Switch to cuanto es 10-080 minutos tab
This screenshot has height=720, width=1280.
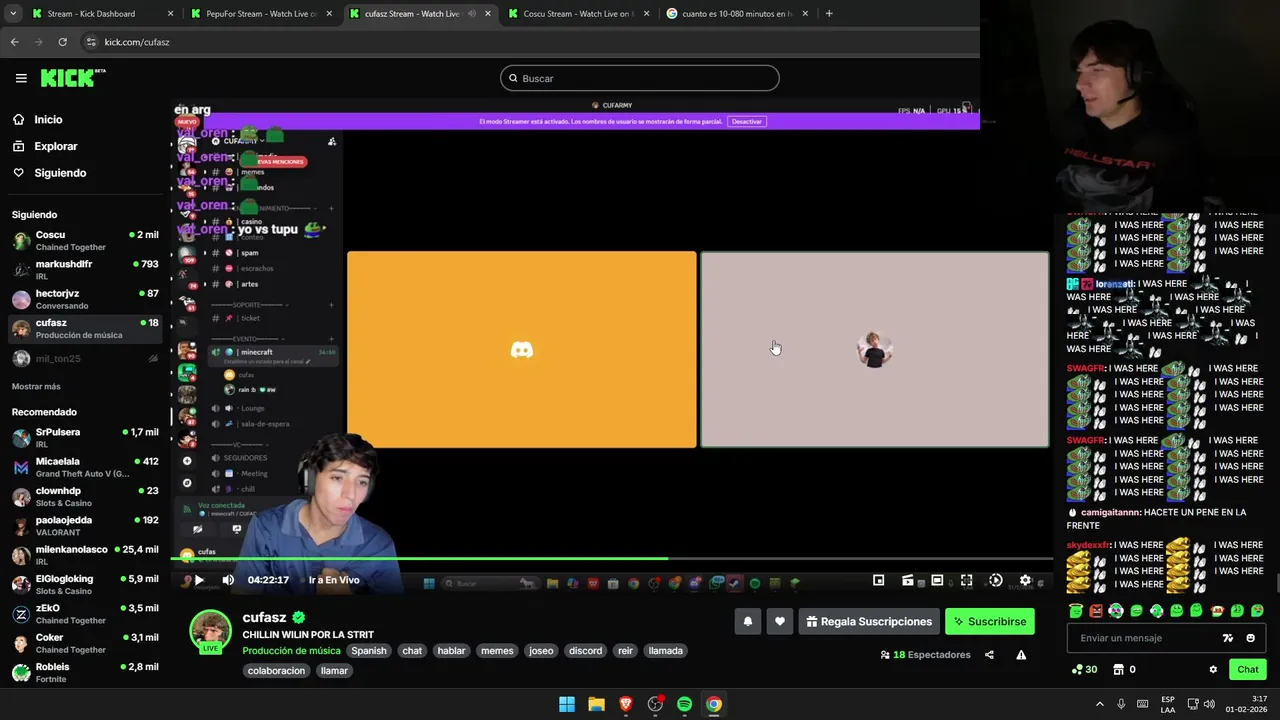(x=737, y=14)
